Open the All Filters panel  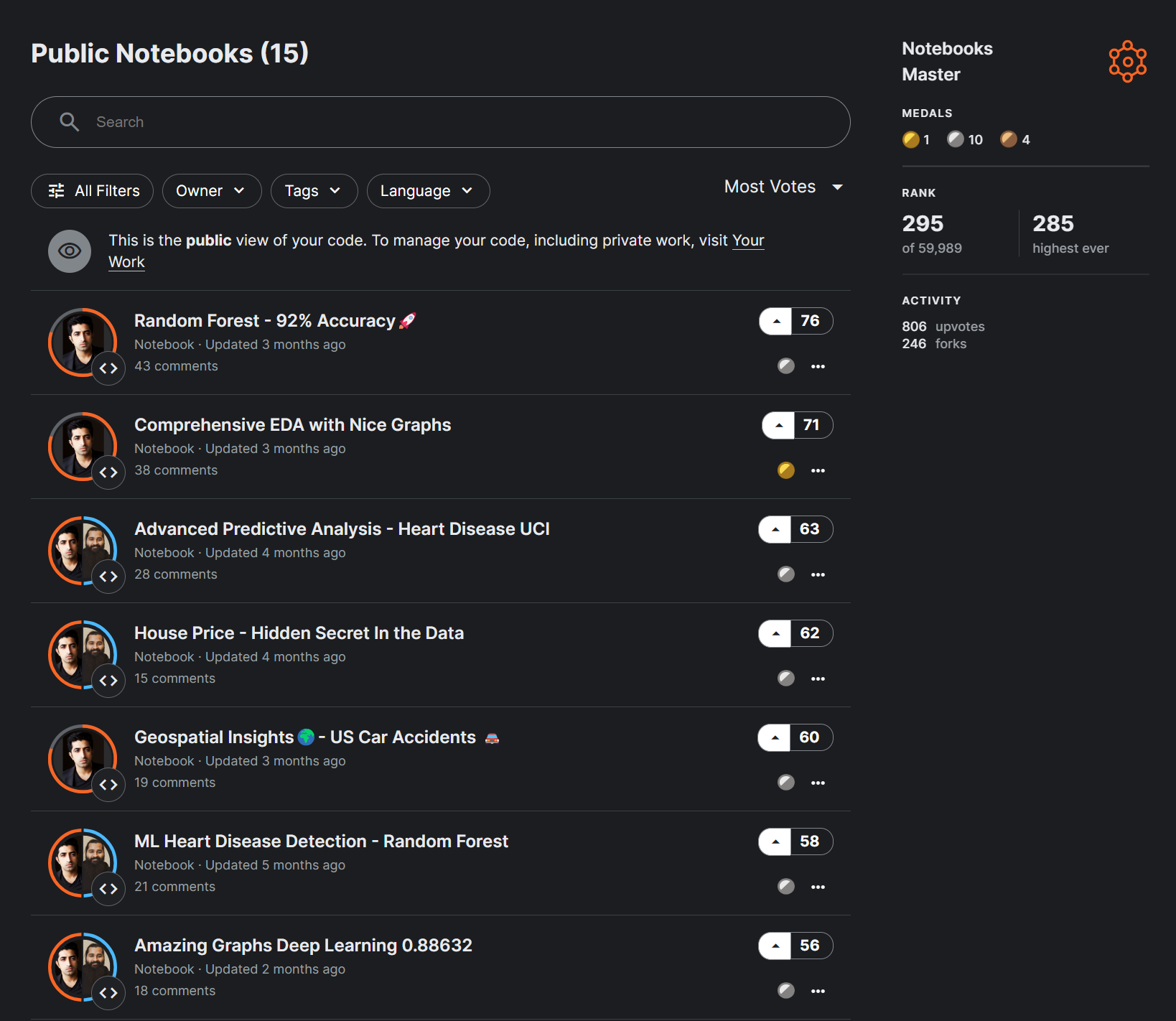tap(92, 191)
